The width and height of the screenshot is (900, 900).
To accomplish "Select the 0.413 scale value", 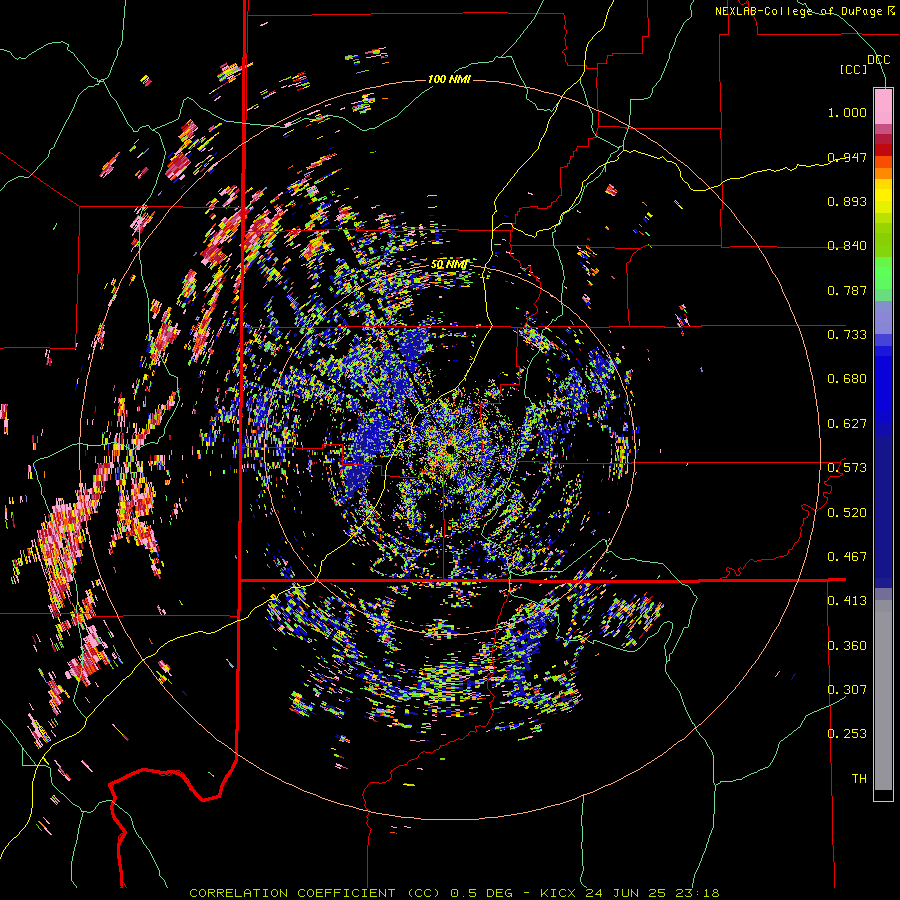I will point(847,601).
